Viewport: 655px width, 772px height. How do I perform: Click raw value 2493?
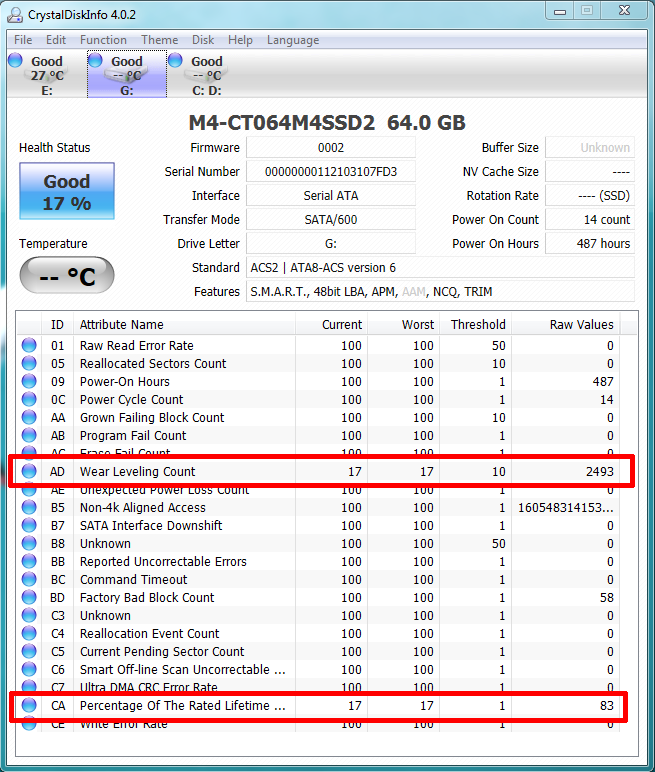pos(600,472)
